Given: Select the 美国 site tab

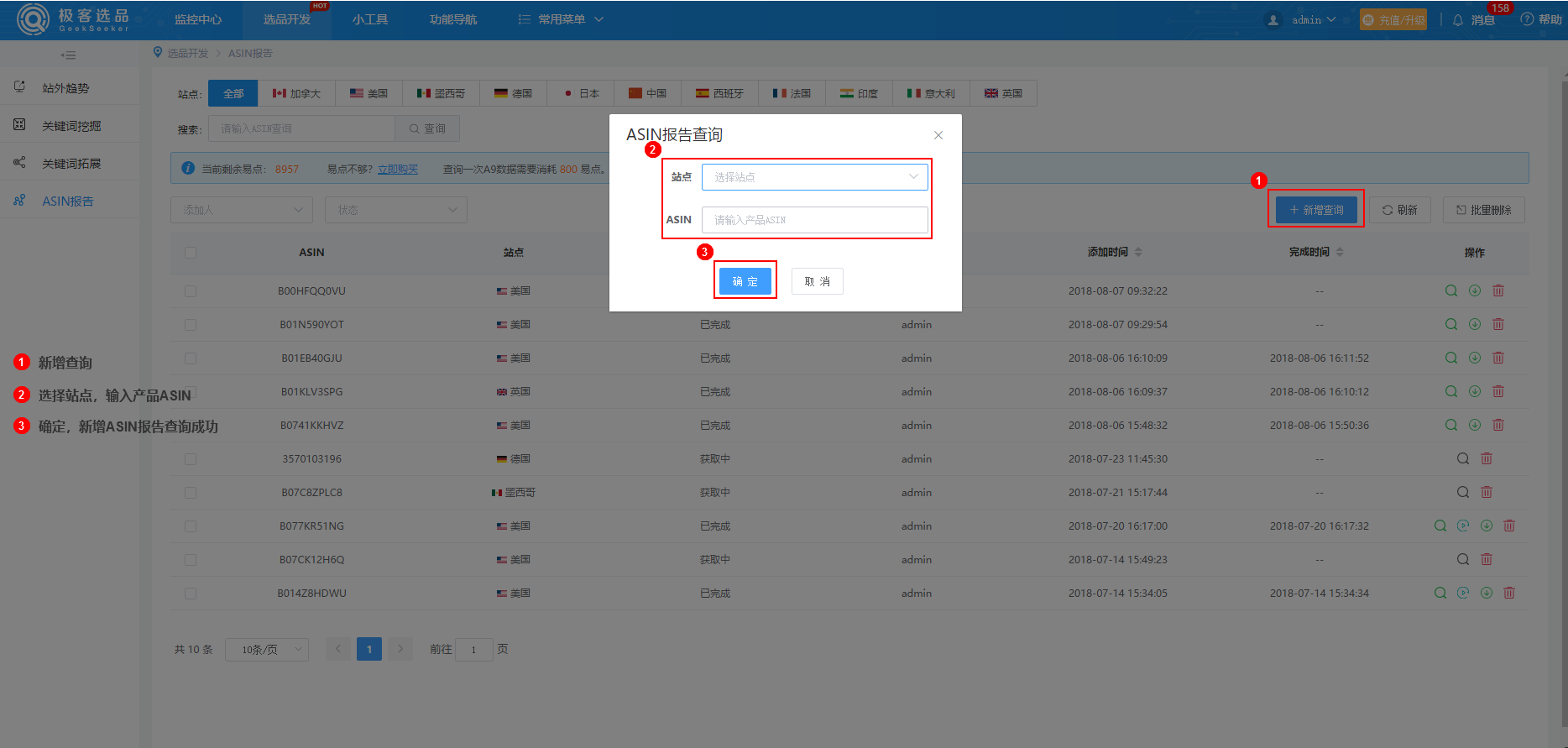Looking at the screenshot, I should pyautogui.click(x=368, y=93).
